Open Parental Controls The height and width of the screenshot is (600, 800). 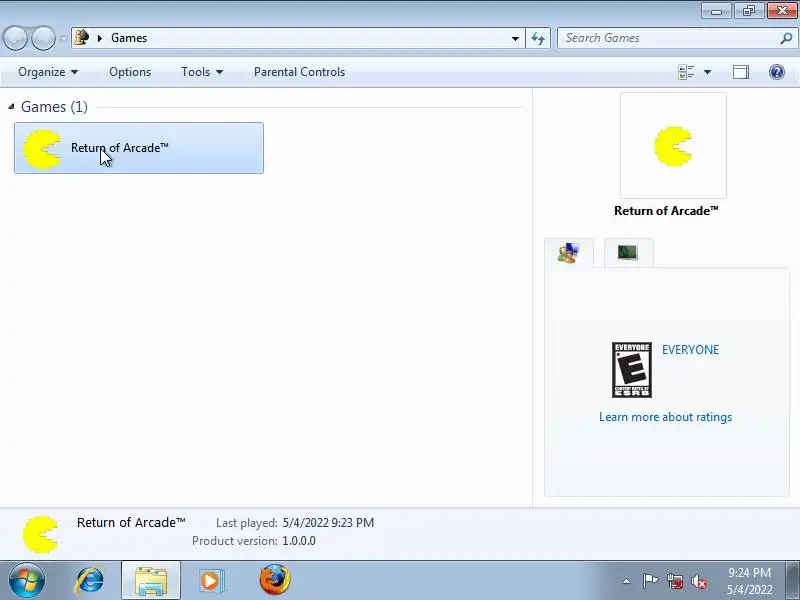299,72
